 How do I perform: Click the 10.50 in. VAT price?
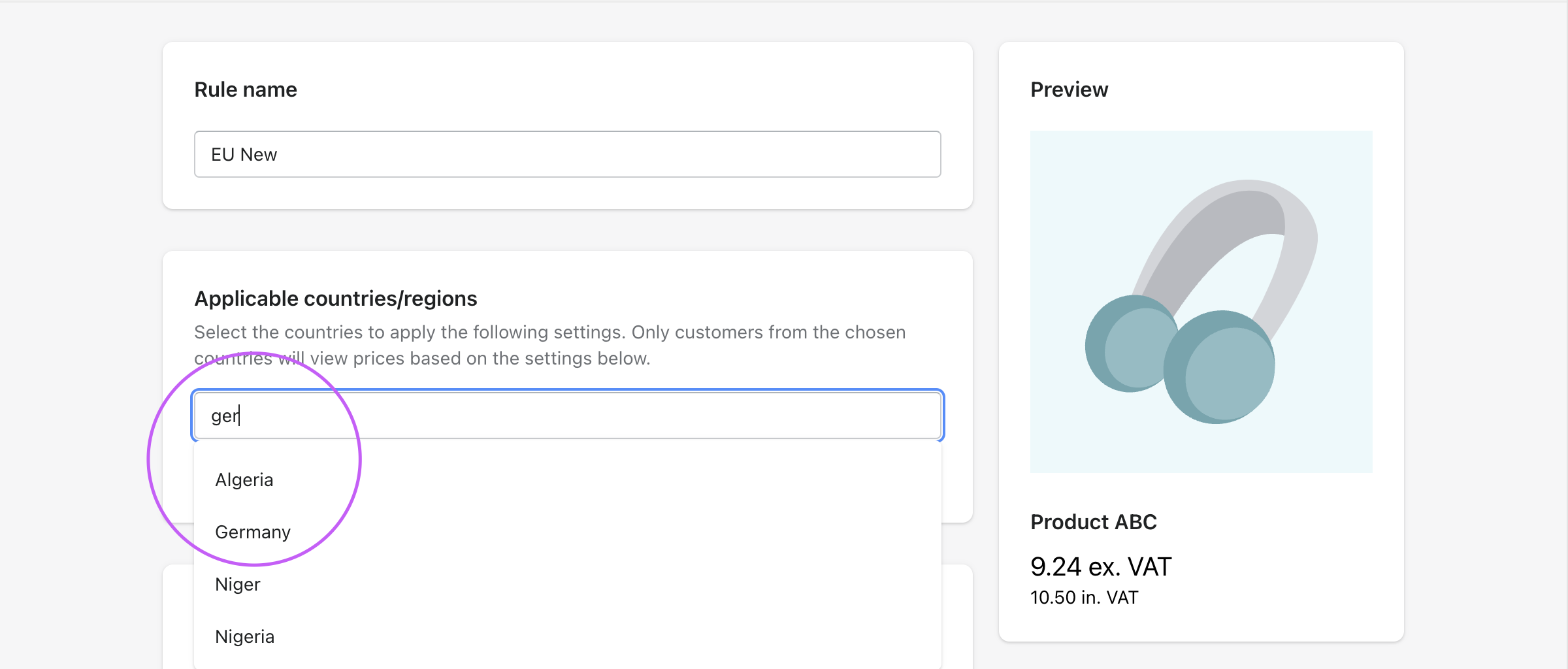tap(1084, 597)
